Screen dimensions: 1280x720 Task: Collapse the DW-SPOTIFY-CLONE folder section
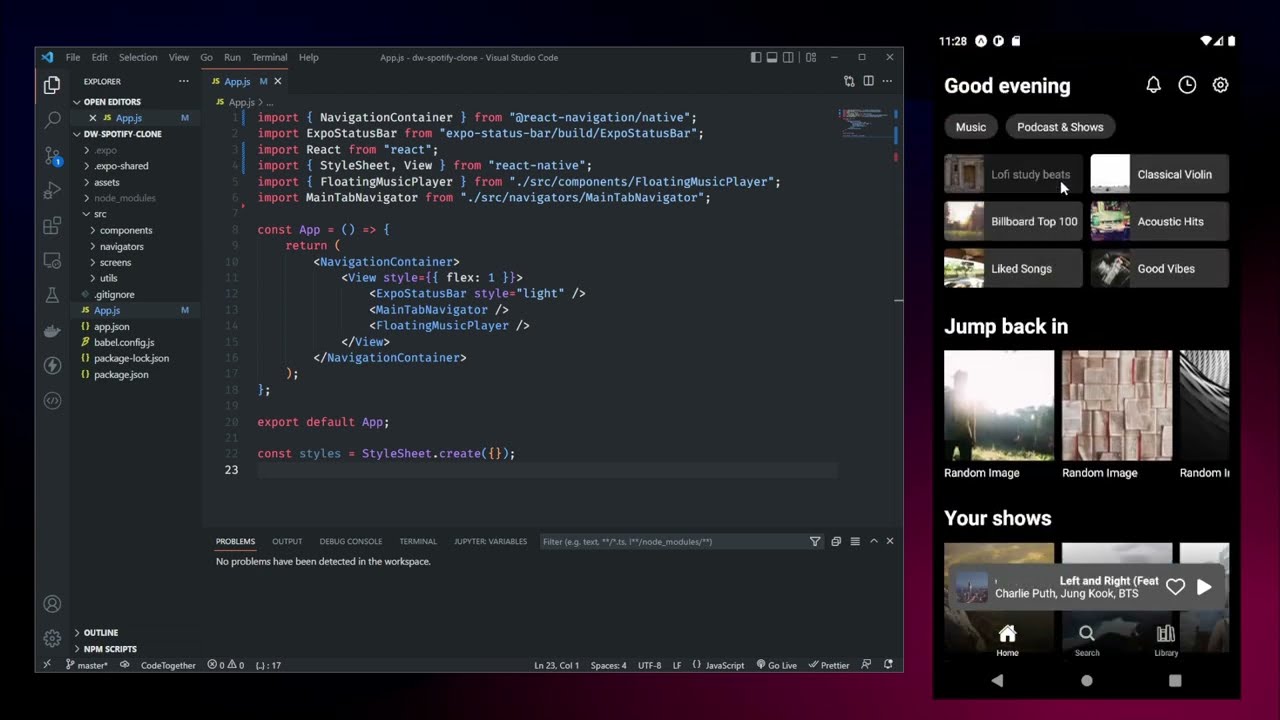pos(122,134)
